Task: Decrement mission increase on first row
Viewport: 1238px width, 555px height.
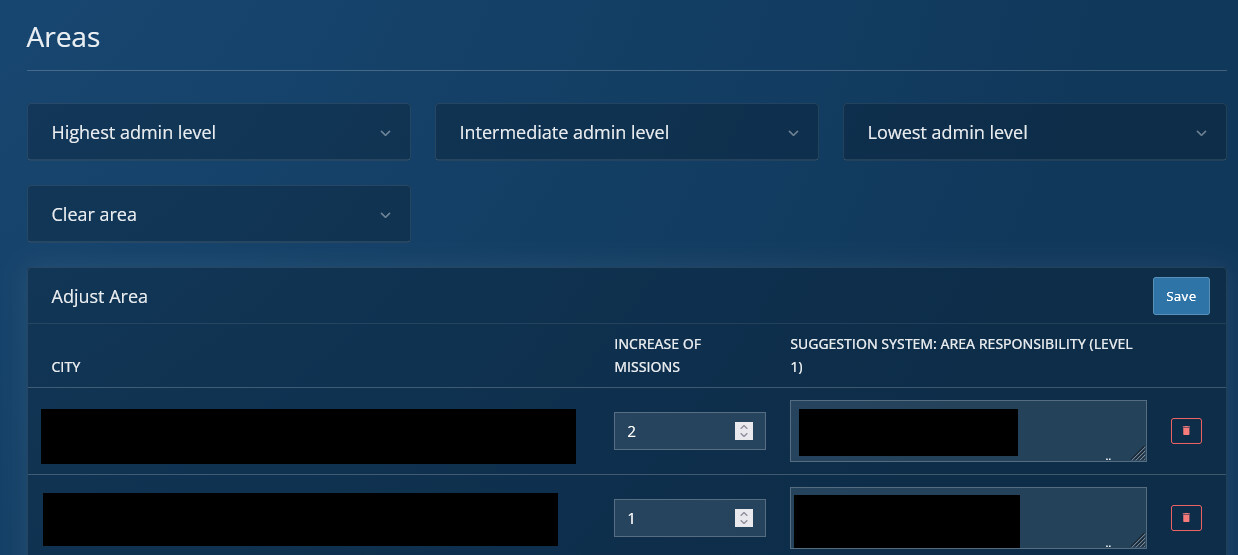Action: (743, 437)
